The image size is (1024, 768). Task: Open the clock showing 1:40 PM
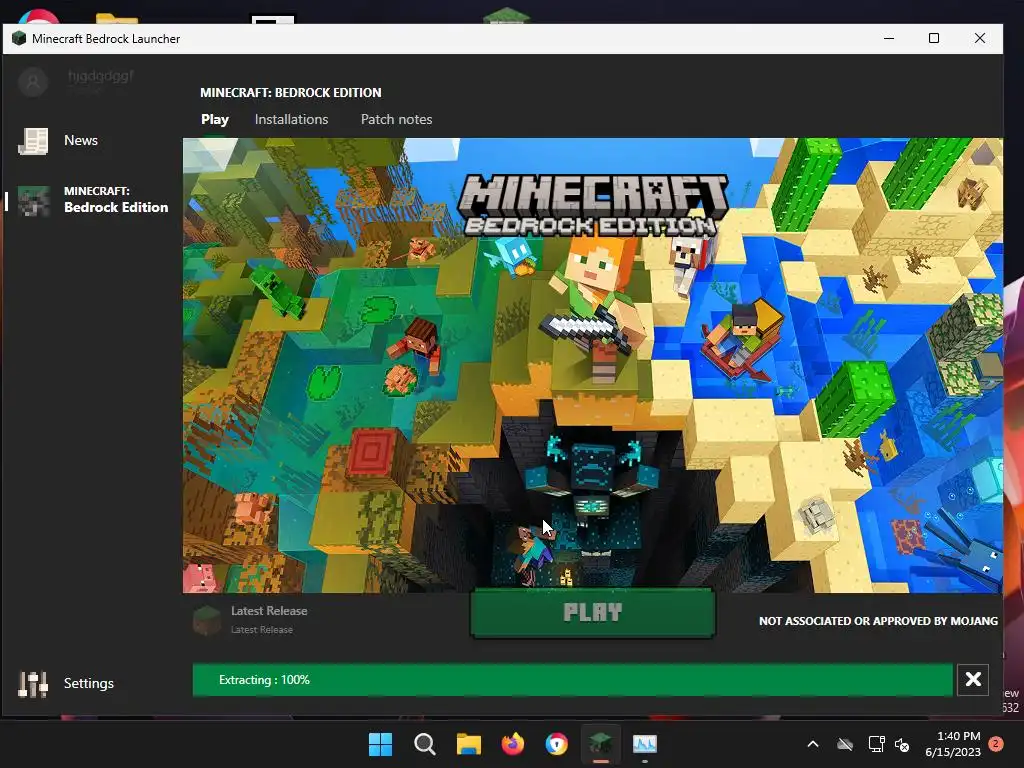click(953, 744)
